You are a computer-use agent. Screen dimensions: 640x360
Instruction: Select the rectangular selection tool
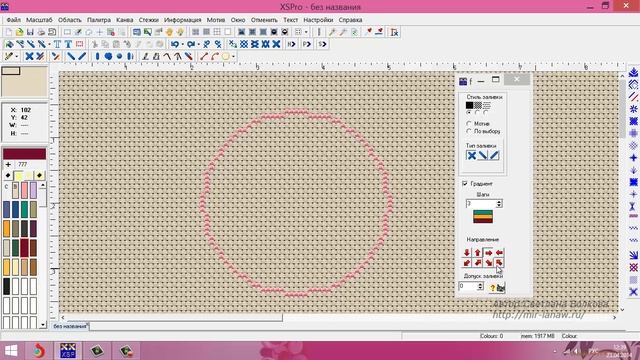pos(67,32)
